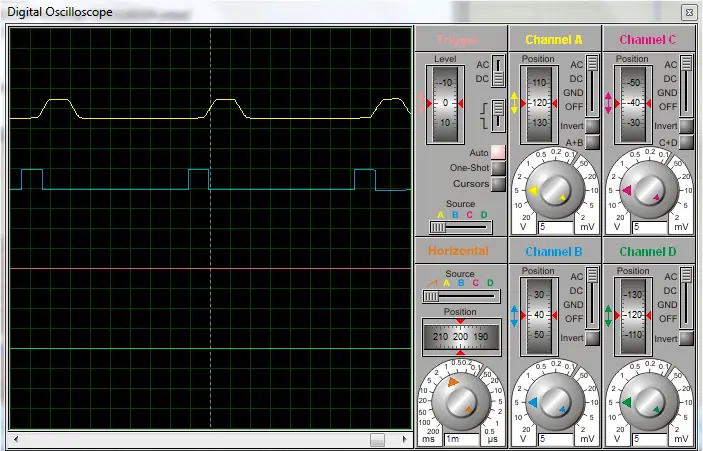Toggle Channel D Invert button
Viewport: 703px width, 451px height.
coord(686,338)
